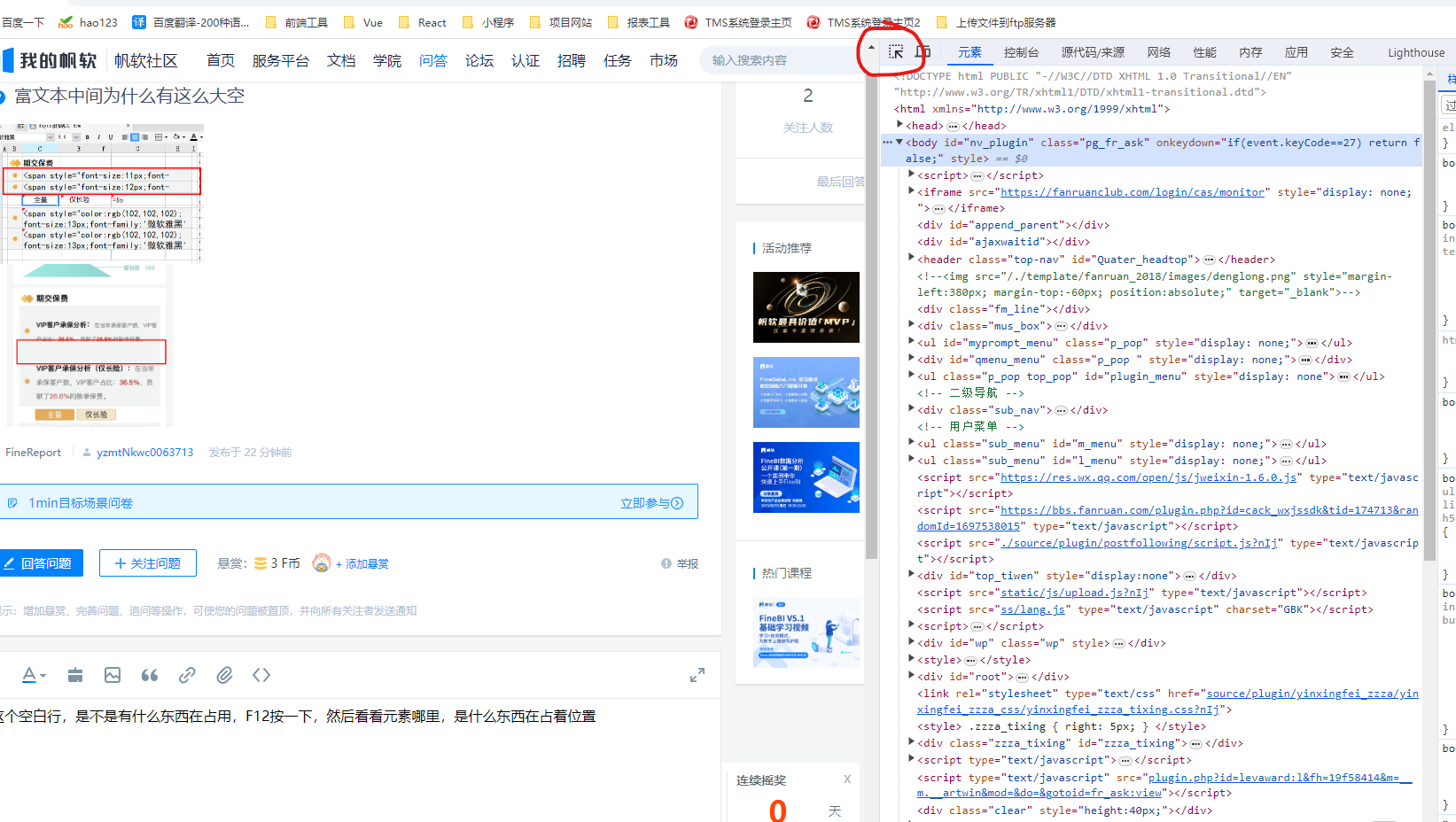Viewport: 1456px width, 822px height.
Task: Collapse the <body id="nv_plugin"> node
Action: 900,142
